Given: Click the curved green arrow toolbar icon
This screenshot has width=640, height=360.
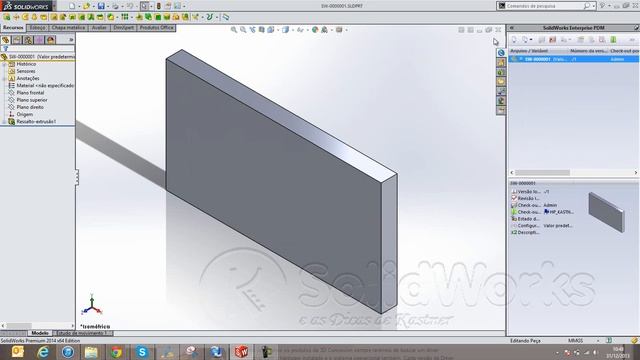Looking at the screenshot, I should coord(209,17).
